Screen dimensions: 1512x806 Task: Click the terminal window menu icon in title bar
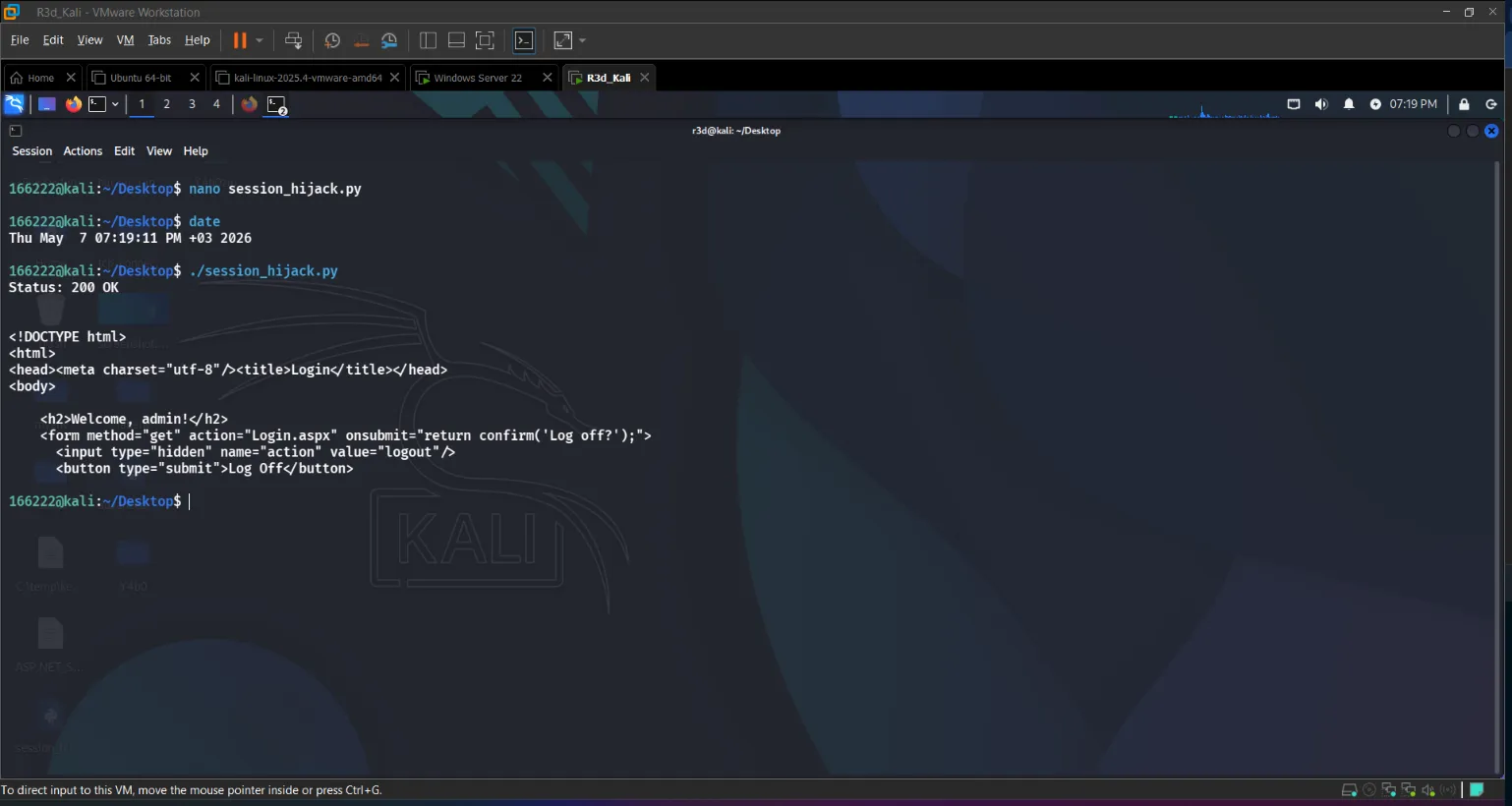point(16,131)
